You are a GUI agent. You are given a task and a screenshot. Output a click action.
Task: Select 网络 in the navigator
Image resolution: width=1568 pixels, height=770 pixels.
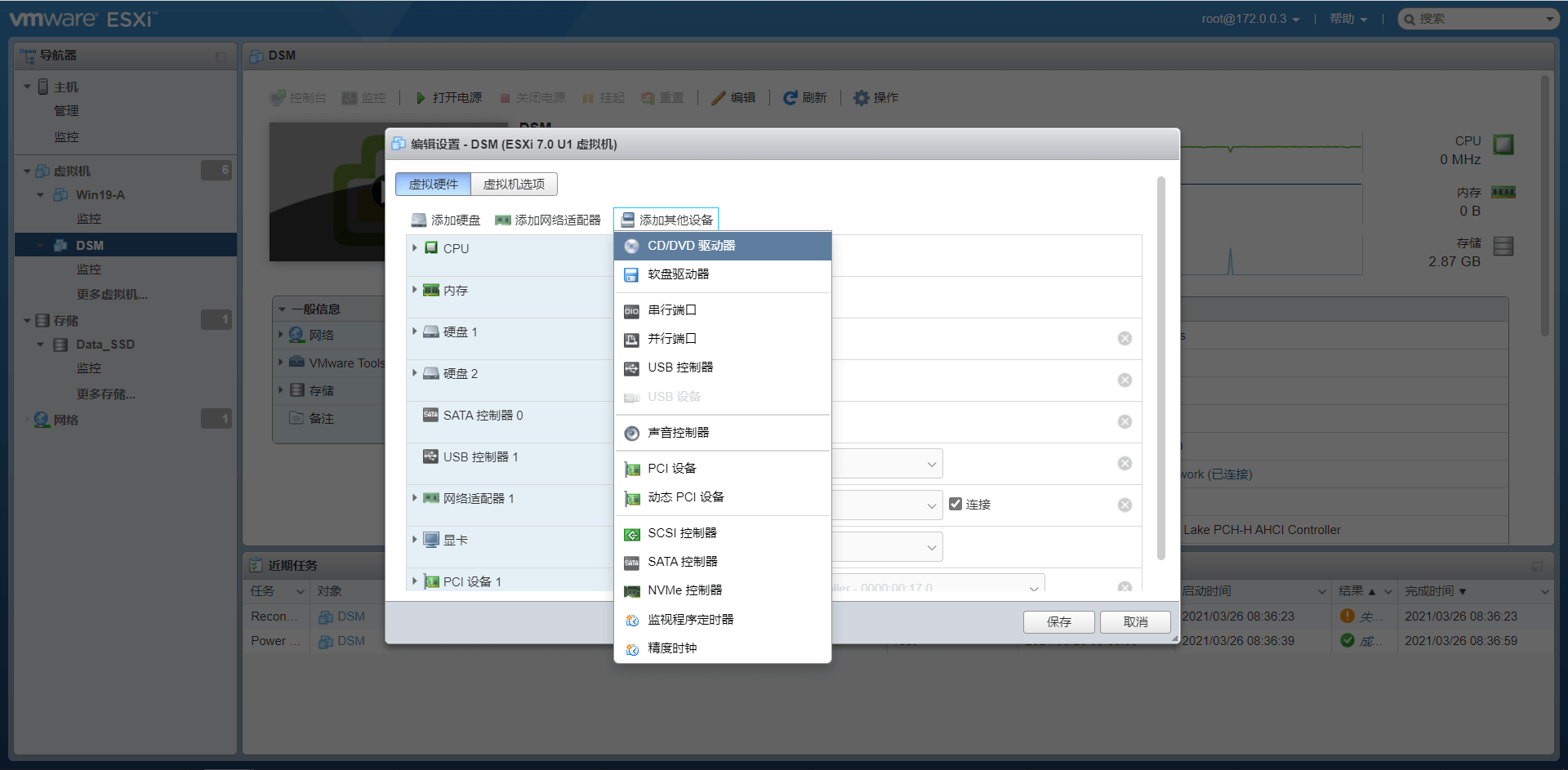pos(66,421)
